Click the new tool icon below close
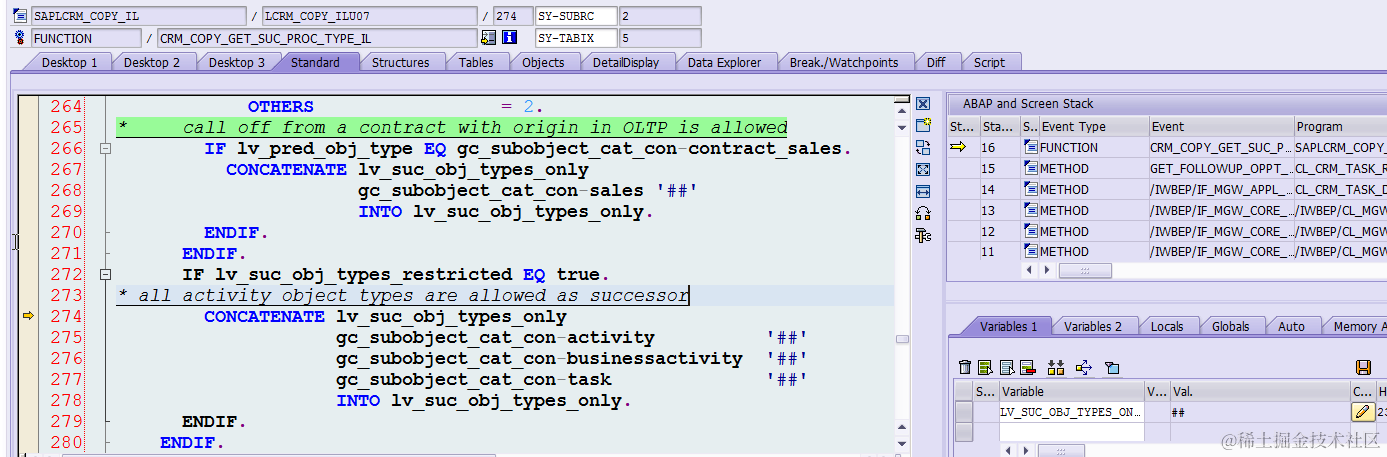The image size is (1387, 457). pyautogui.click(x=923, y=126)
